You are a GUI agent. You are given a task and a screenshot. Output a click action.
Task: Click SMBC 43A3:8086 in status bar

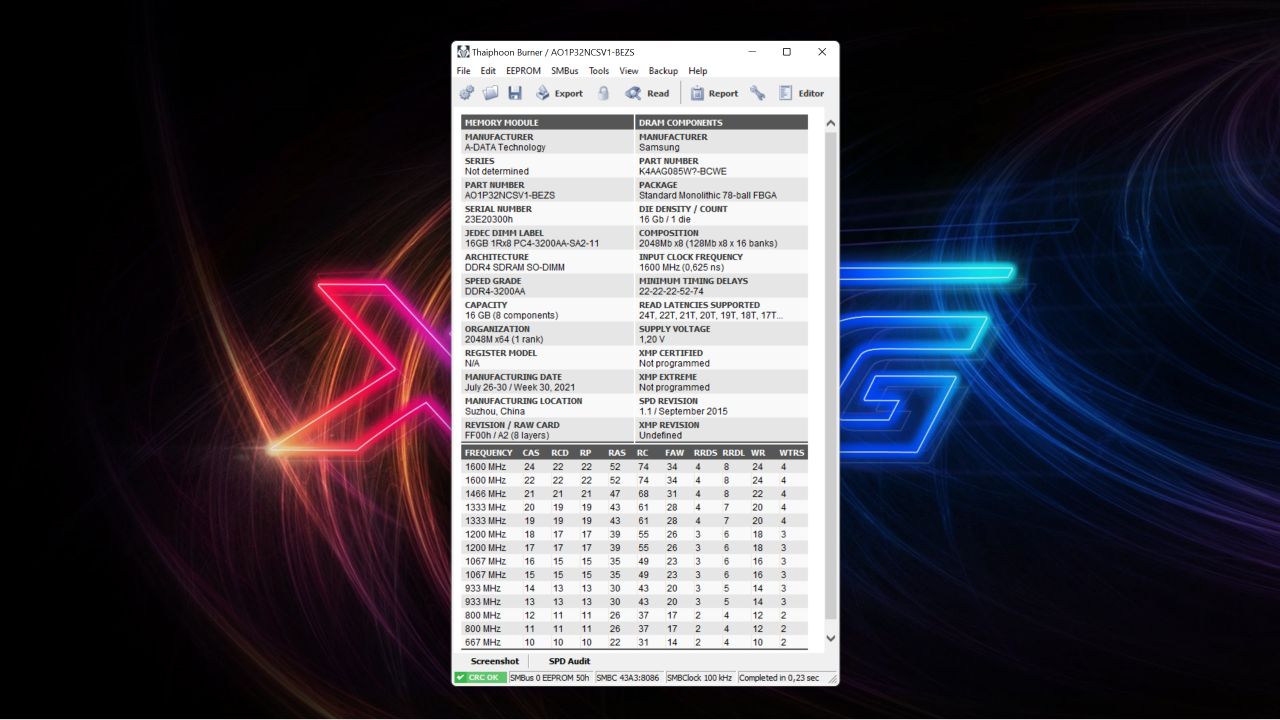629,678
